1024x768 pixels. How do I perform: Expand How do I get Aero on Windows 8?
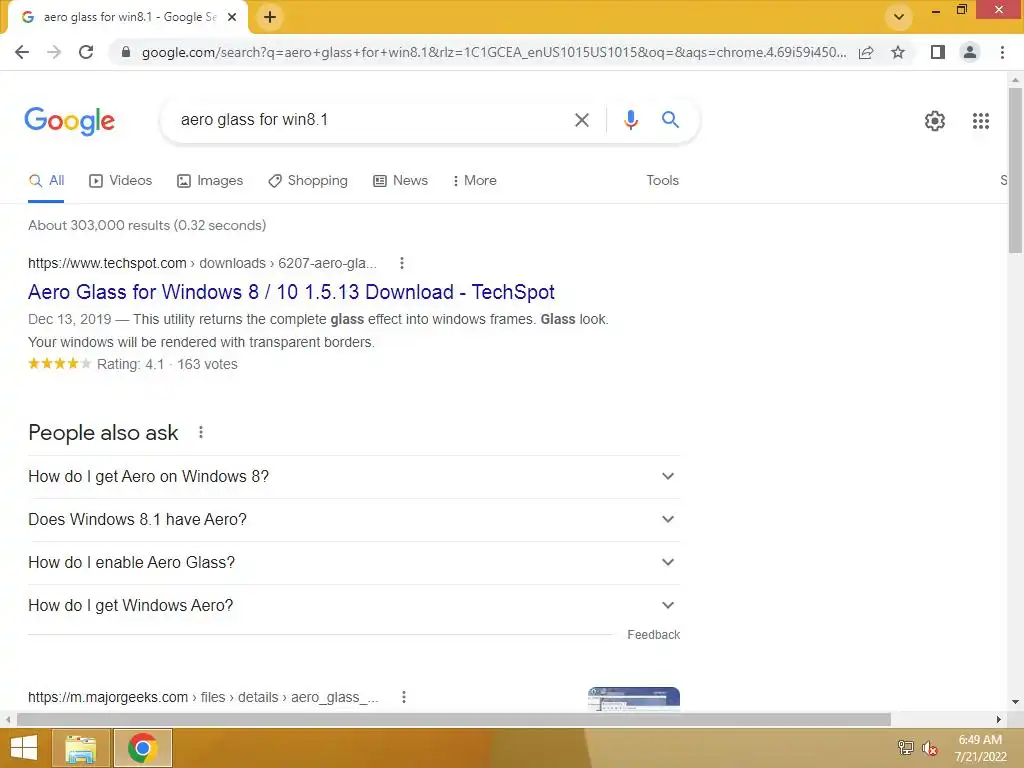(x=354, y=477)
